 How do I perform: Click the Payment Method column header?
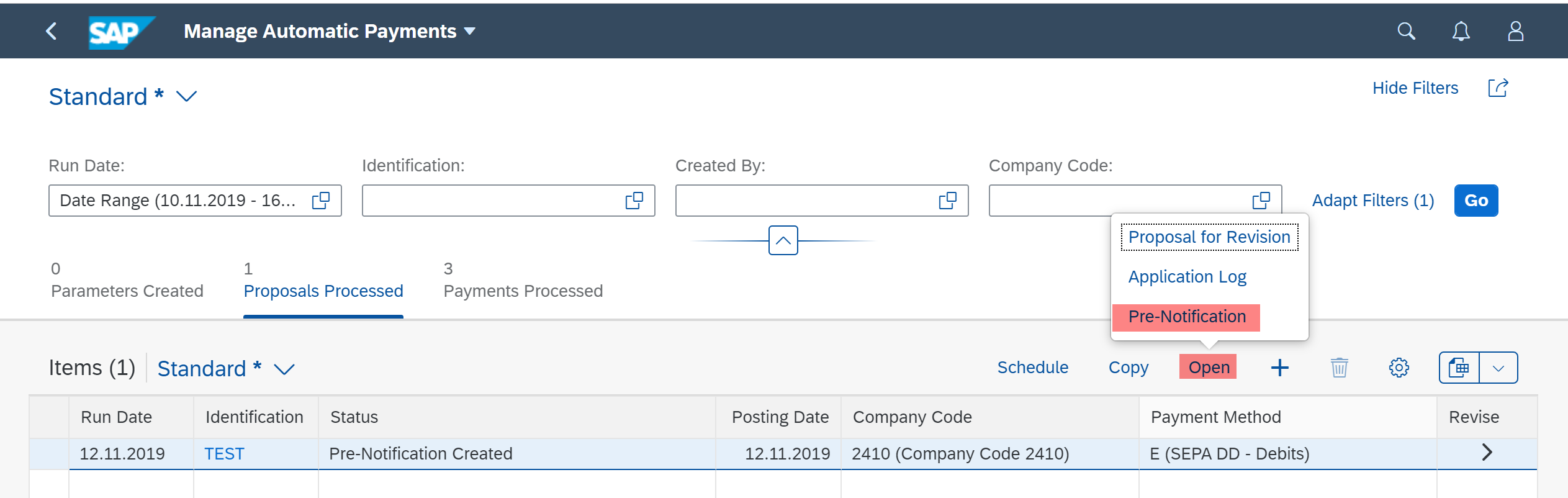click(x=1287, y=417)
